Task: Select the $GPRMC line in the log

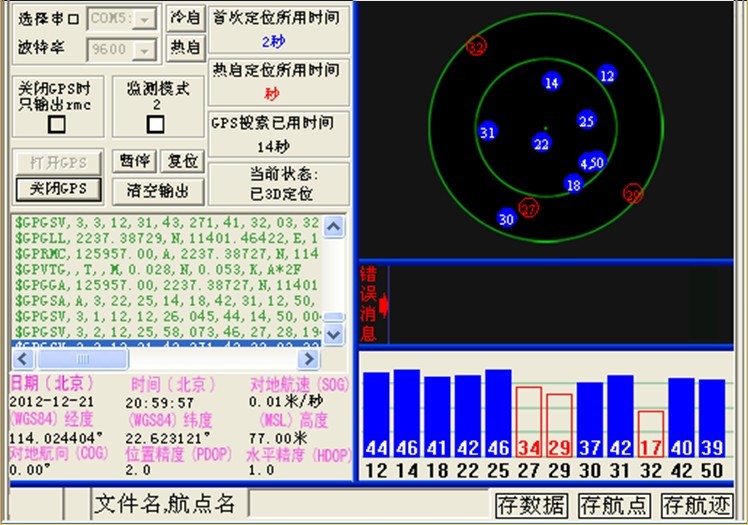Action: point(166,254)
